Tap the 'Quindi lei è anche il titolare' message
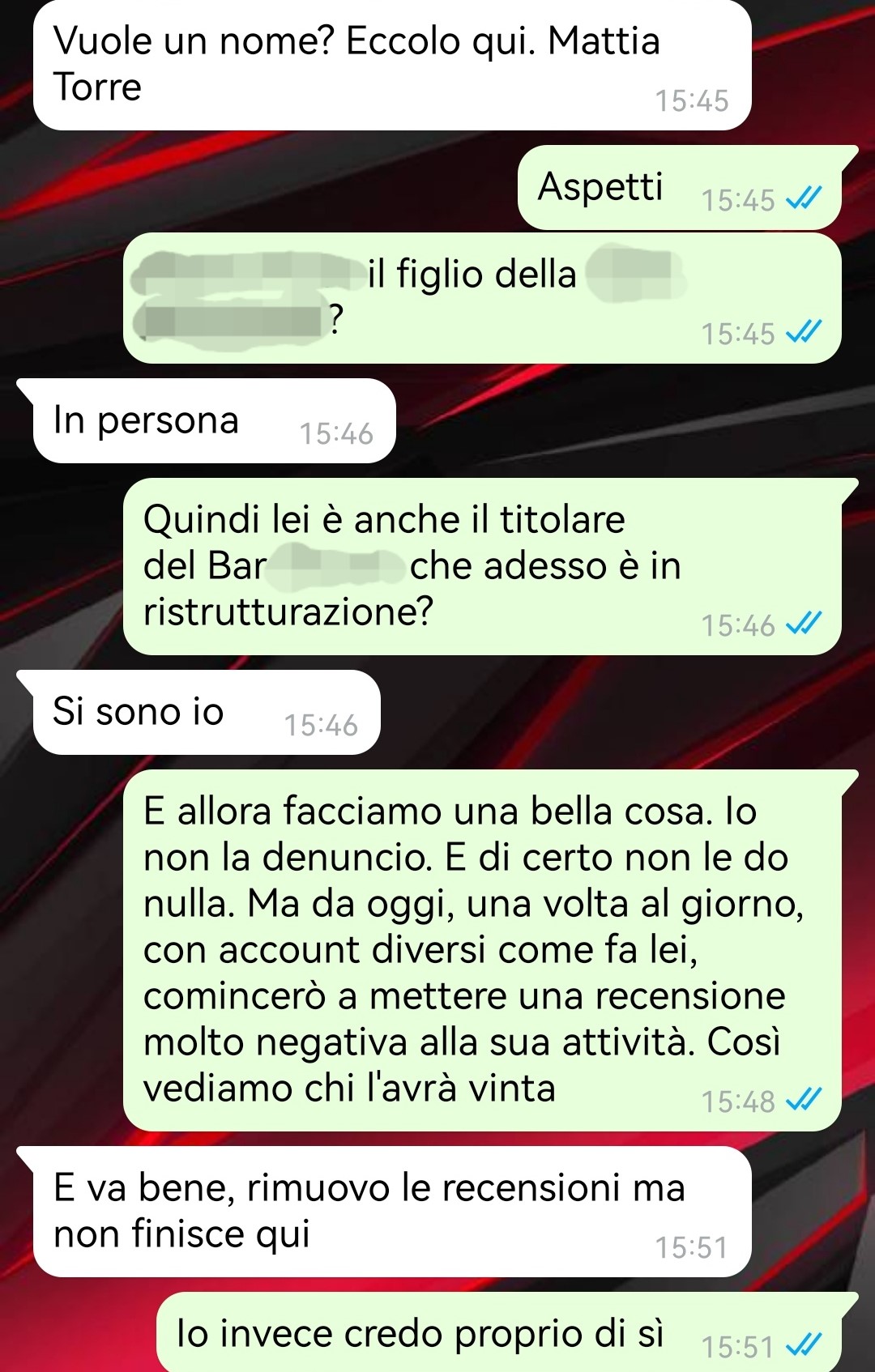Viewport: 875px width, 1372px height. (482, 566)
